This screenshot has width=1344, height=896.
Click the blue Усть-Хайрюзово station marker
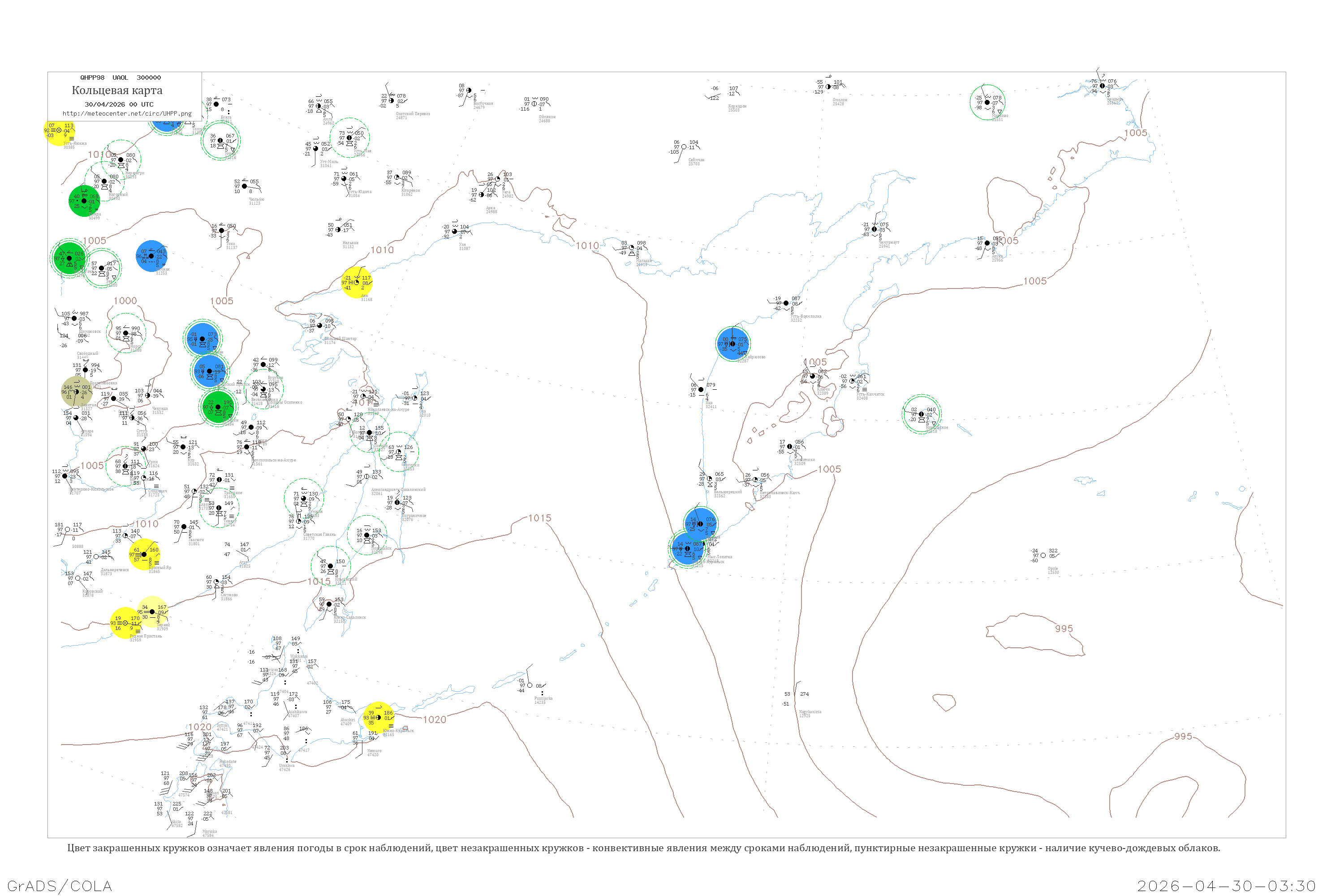point(732,344)
